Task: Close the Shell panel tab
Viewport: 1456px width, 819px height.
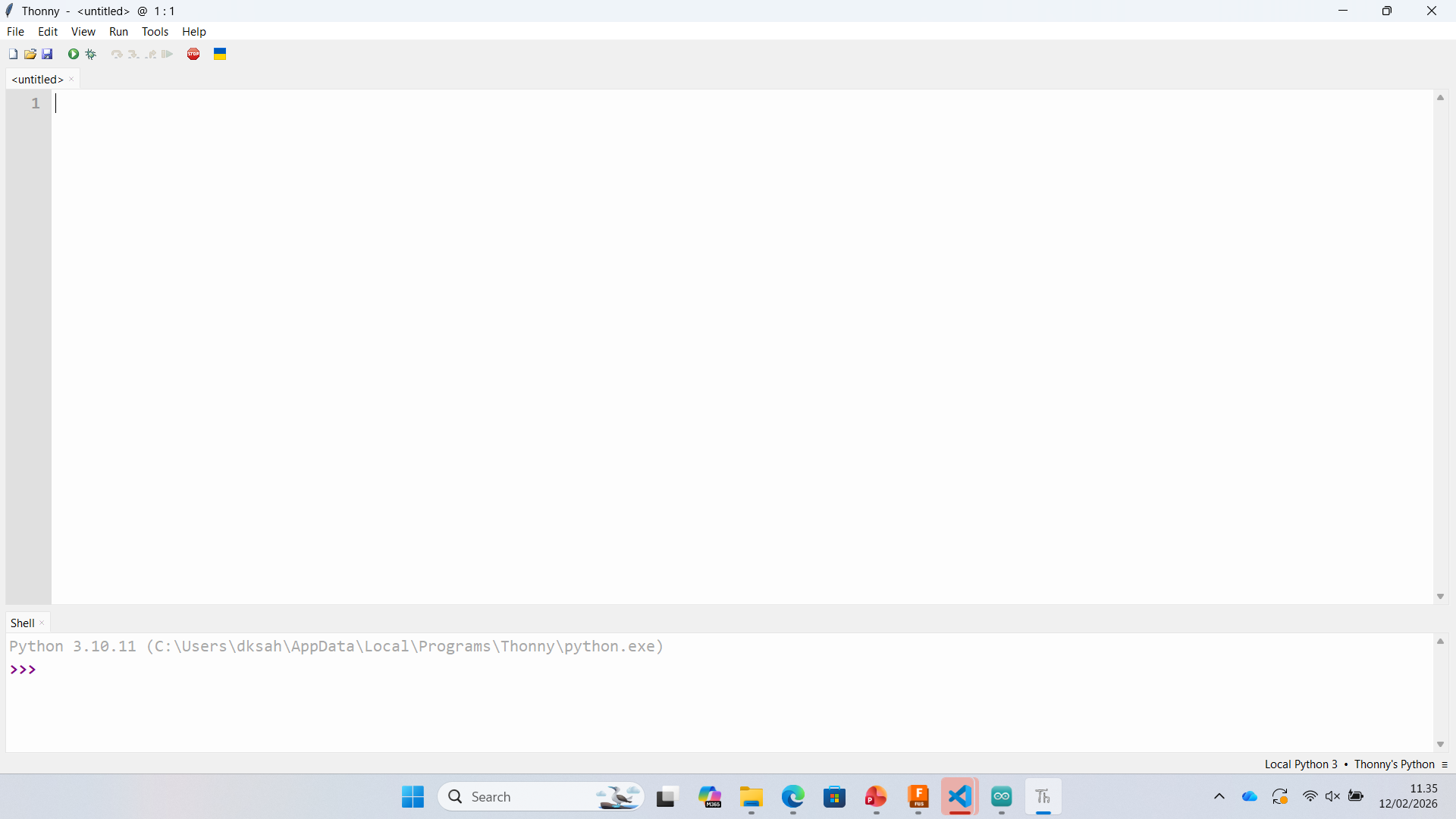Action: point(42,623)
